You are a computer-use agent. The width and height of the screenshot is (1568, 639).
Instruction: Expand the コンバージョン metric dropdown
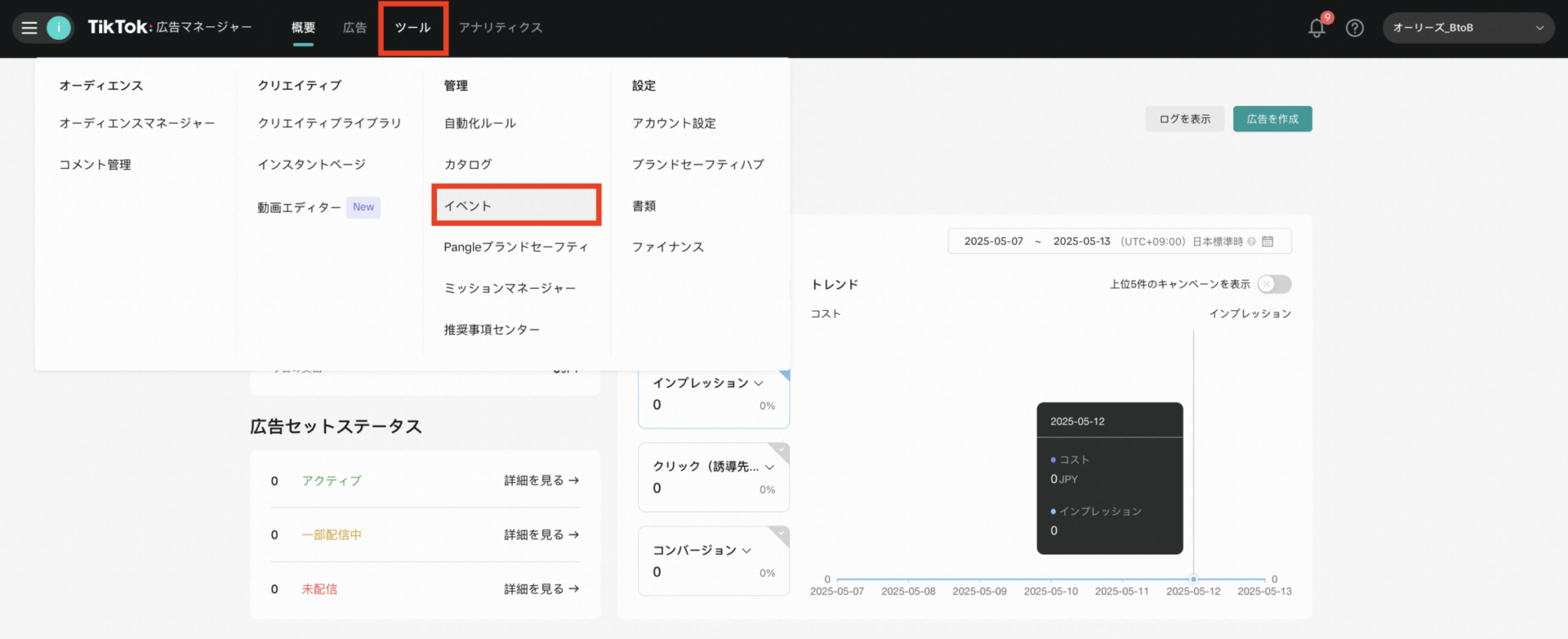coord(746,551)
